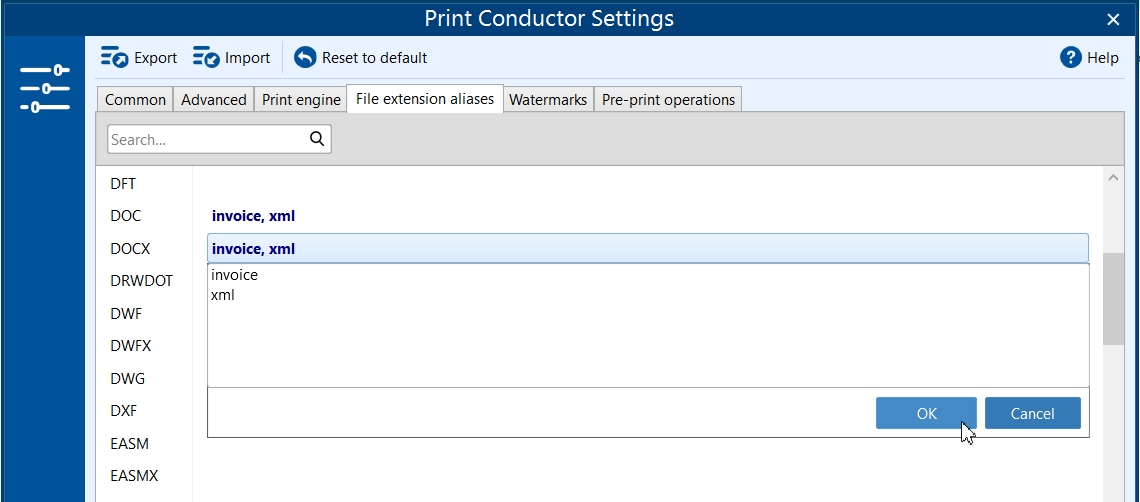This screenshot has width=1140, height=502.
Task: Switch to the Common tab
Action: tap(135, 100)
